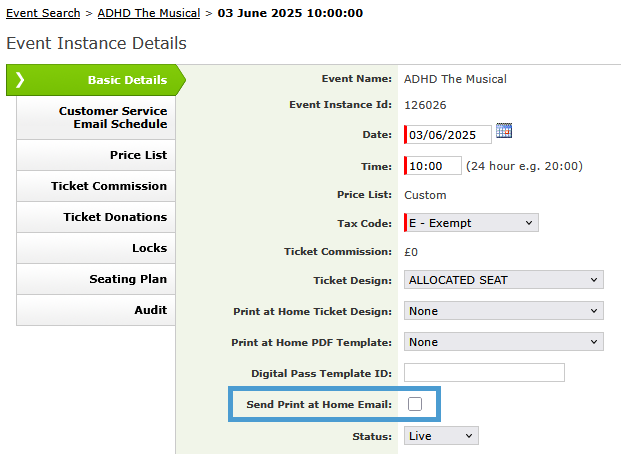Focus the Digital Pass Template ID field
The image size is (621, 454).
(484, 373)
